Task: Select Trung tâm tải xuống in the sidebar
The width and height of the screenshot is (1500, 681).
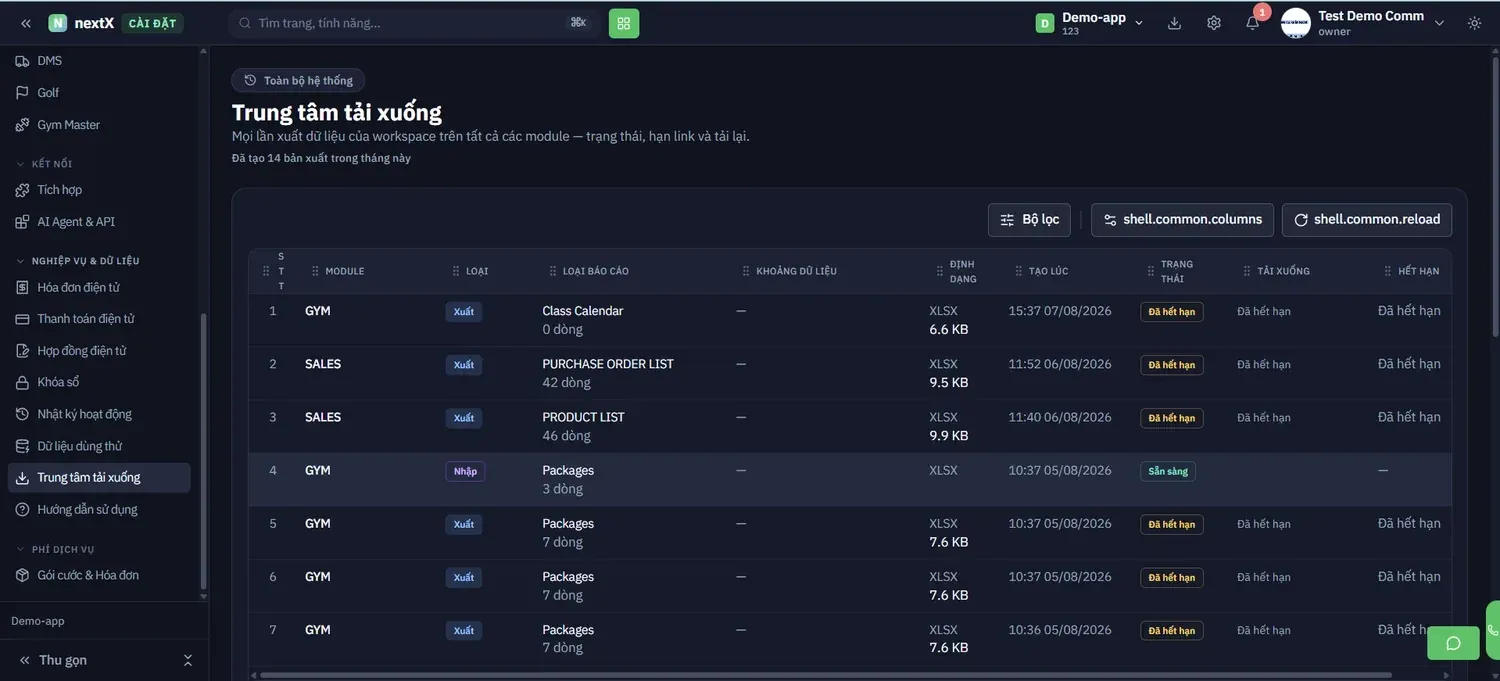Action: tap(99, 478)
